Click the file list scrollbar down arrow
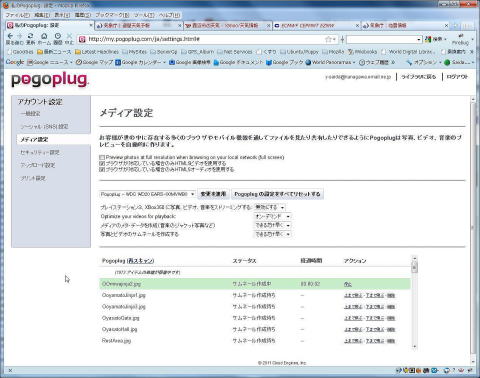Screen dimensions: 480x378 tap(414, 347)
